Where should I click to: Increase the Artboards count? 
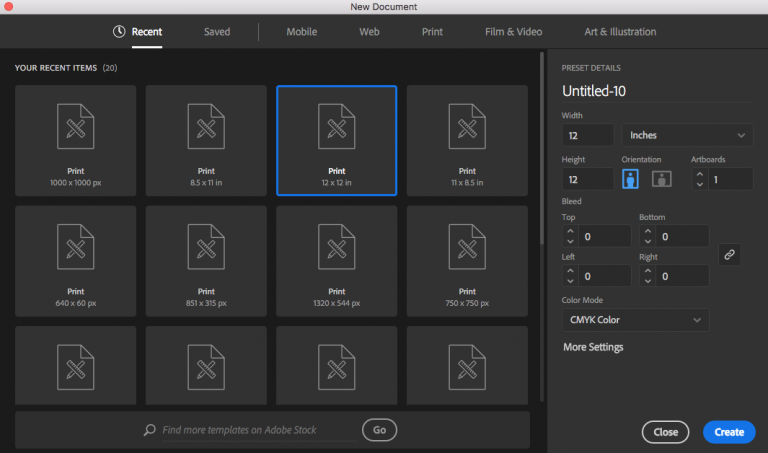(699, 174)
